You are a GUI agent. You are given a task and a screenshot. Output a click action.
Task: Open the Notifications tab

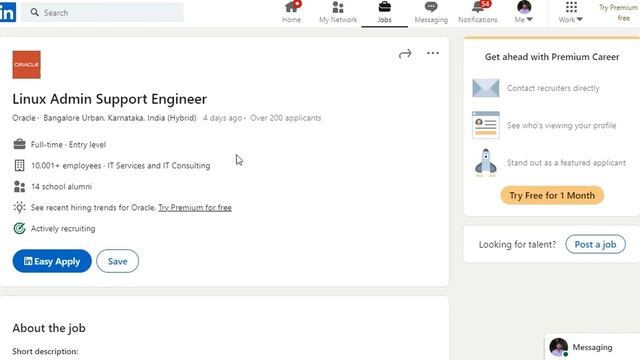(x=478, y=12)
